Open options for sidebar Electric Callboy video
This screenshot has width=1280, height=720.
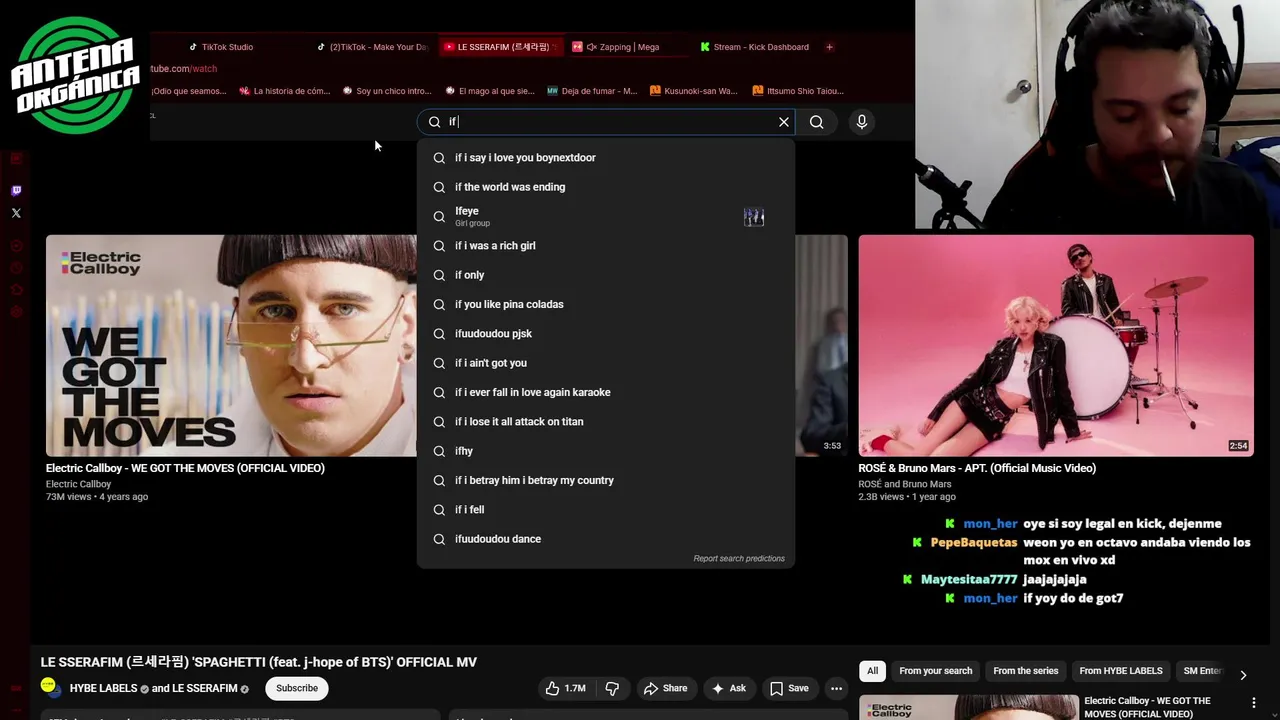coord(1254,703)
